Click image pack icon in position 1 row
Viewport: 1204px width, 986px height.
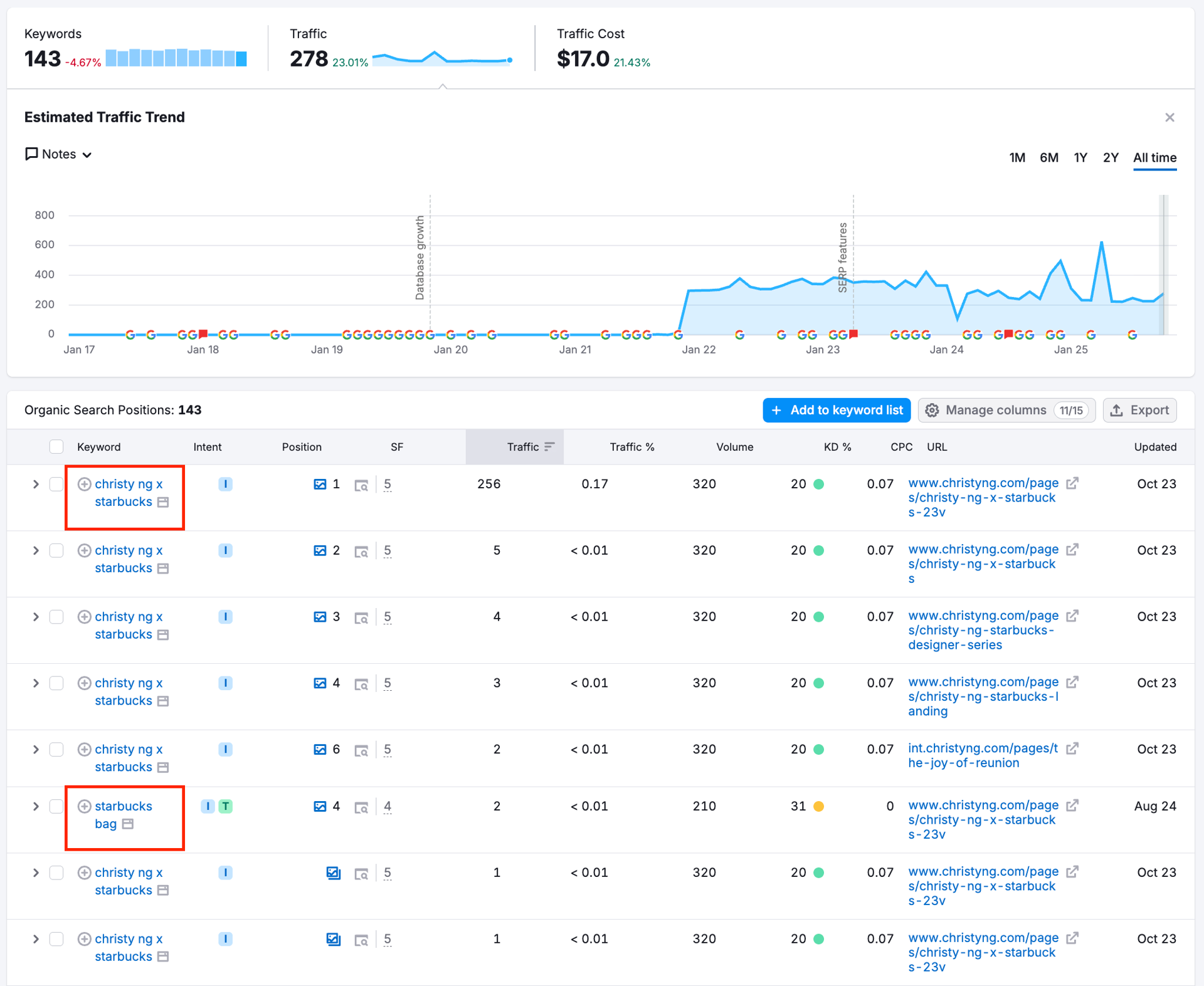(320, 484)
